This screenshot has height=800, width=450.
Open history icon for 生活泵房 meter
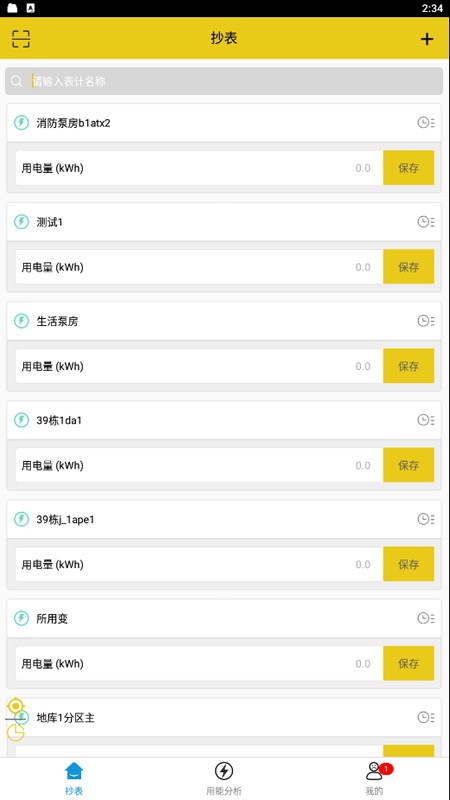pyautogui.click(x=426, y=321)
